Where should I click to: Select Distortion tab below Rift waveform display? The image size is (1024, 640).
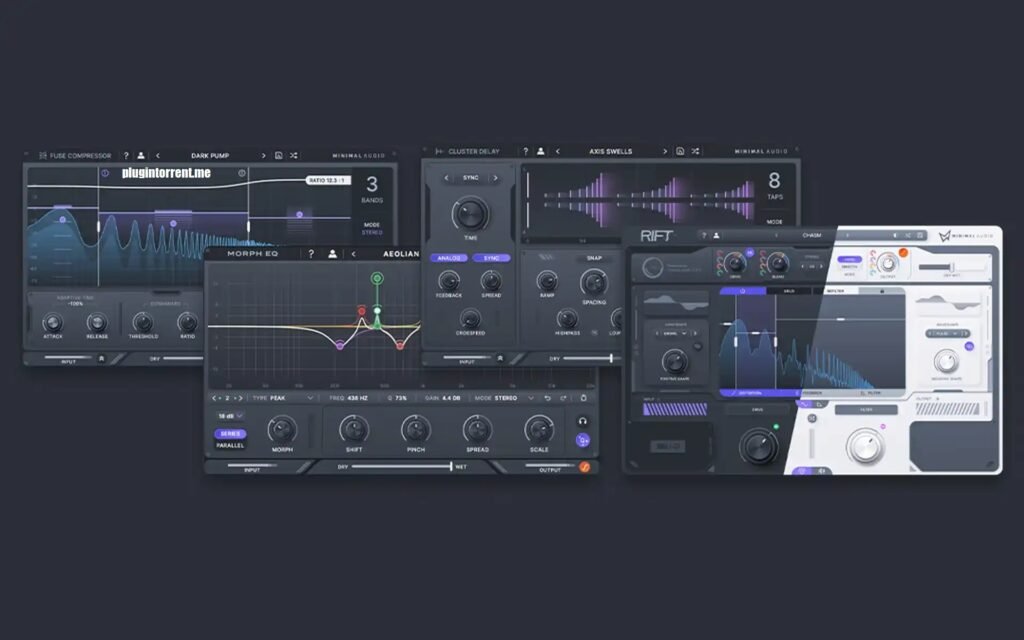750,393
